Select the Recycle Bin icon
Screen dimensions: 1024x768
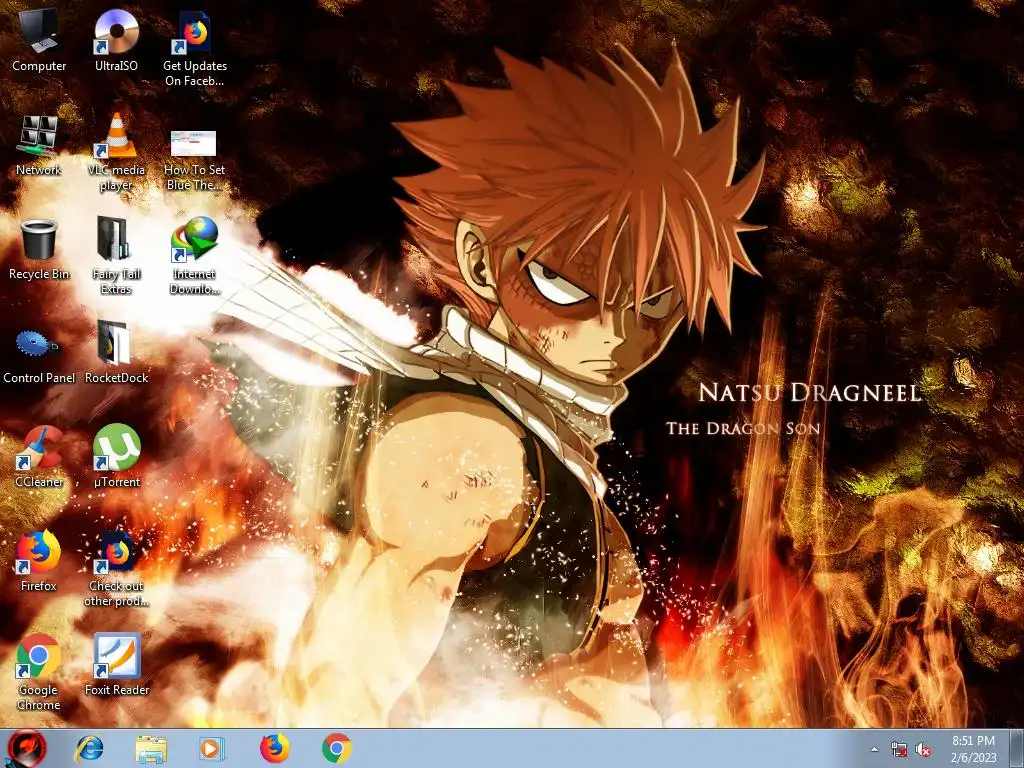coord(39,249)
